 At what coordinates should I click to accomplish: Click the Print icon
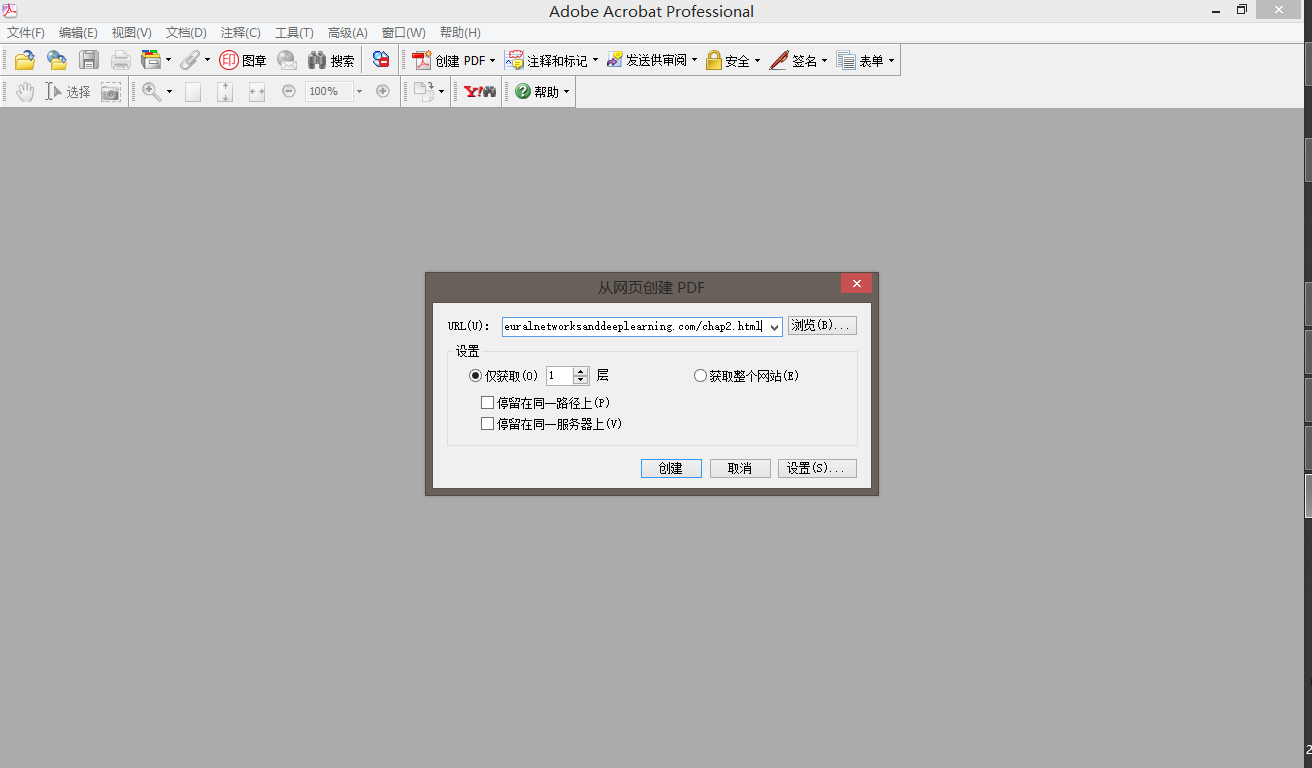121,60
